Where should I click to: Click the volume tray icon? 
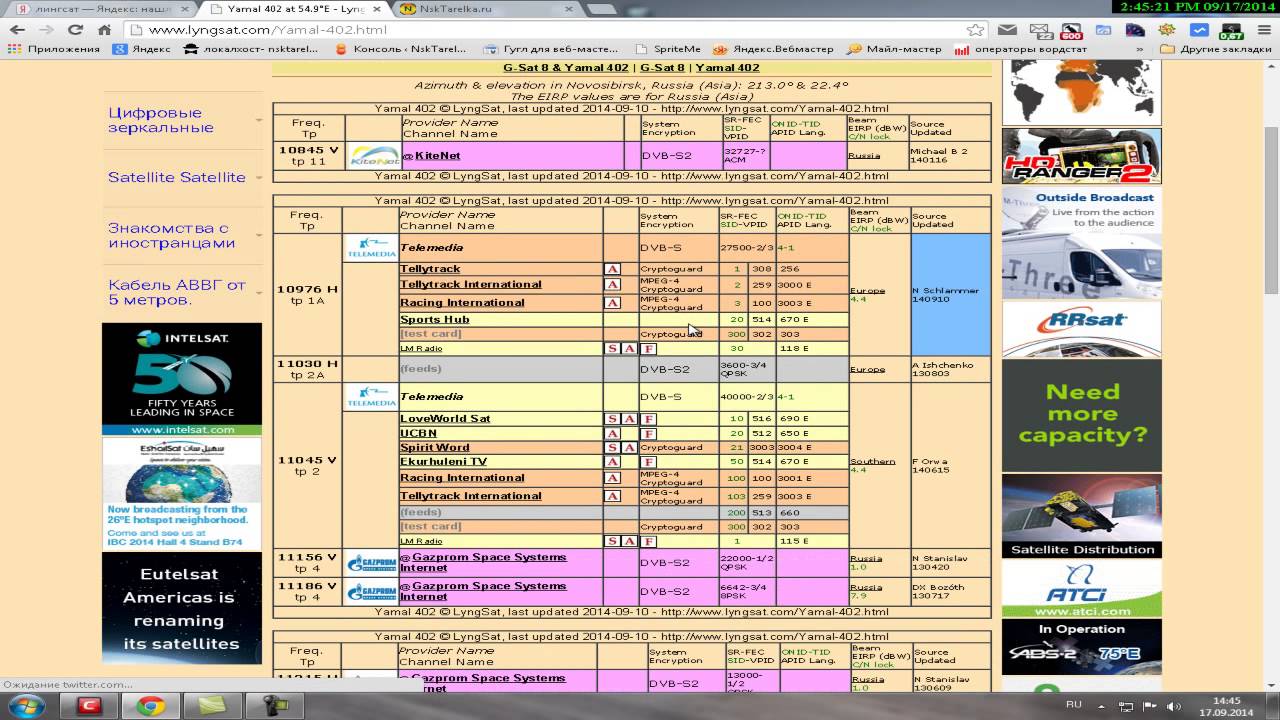(1172, 706)
